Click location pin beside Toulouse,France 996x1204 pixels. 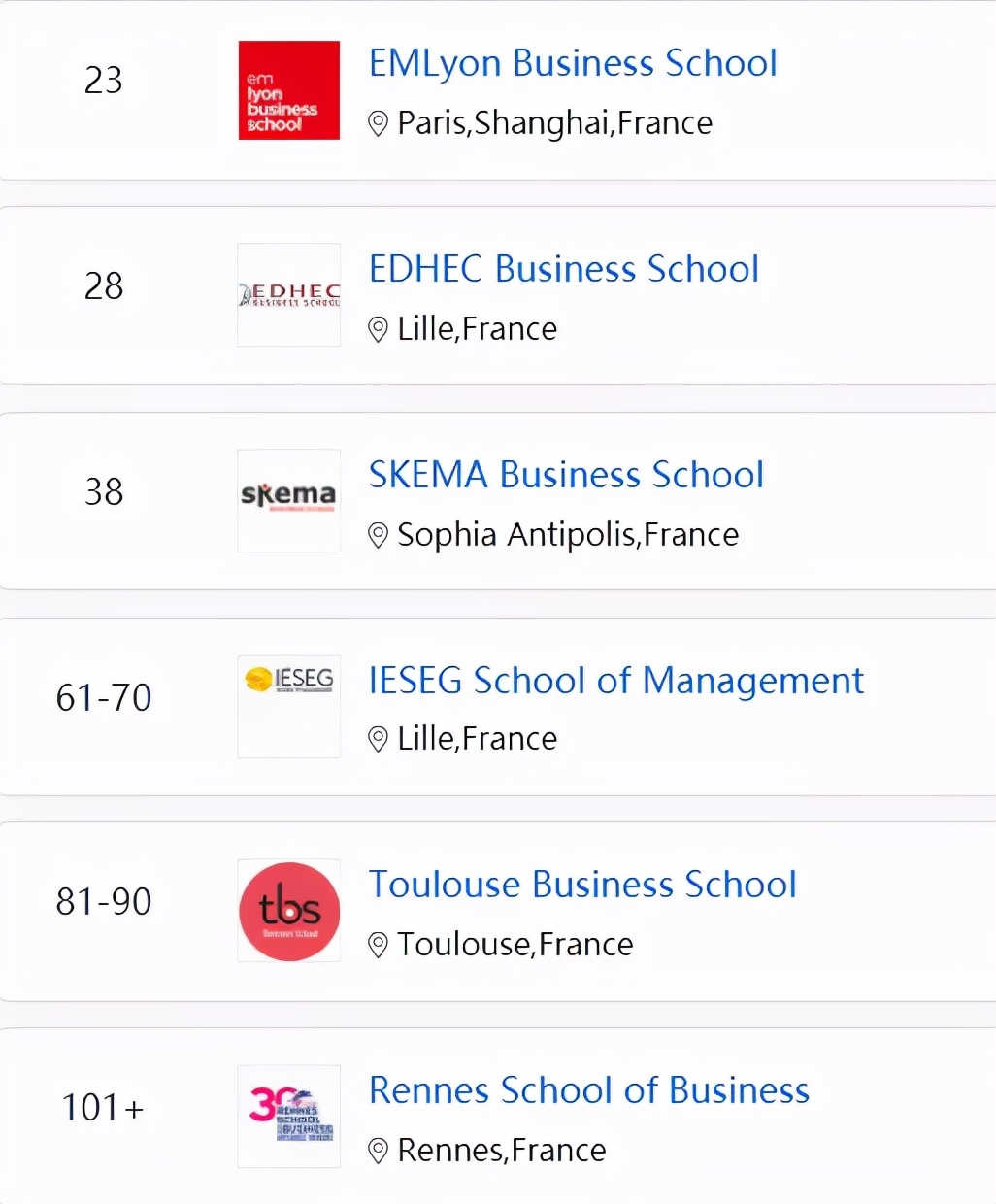coord(379,946)
